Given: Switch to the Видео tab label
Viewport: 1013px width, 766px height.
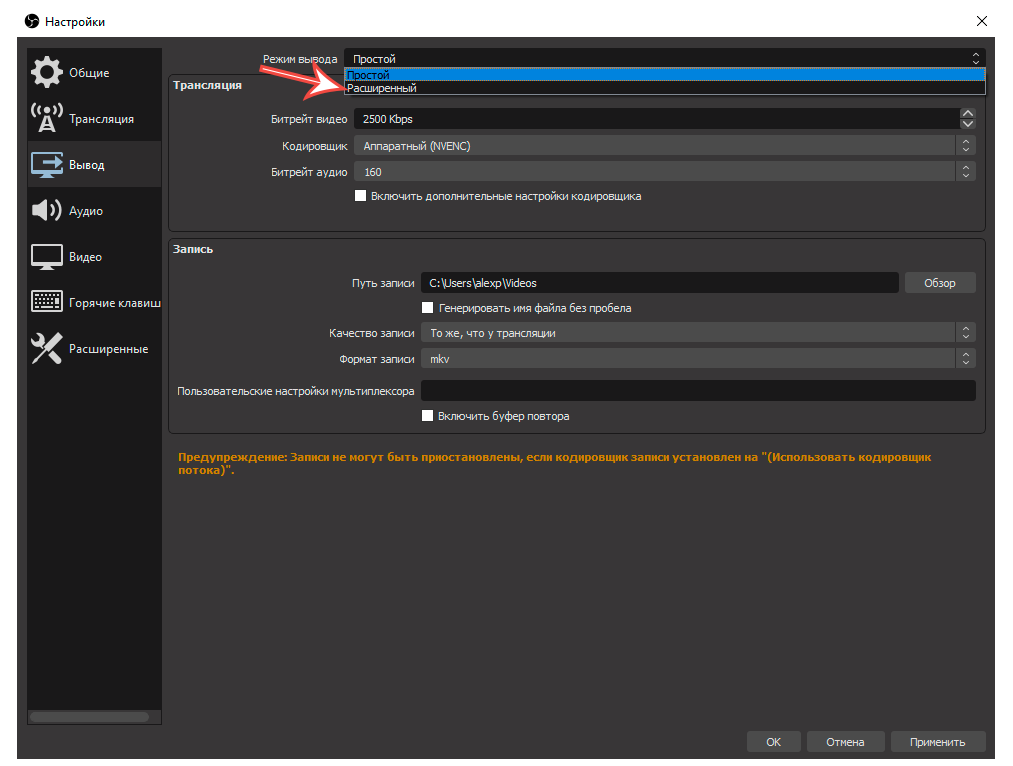Looking at the screenshot, I should click(x=85, y=257).
